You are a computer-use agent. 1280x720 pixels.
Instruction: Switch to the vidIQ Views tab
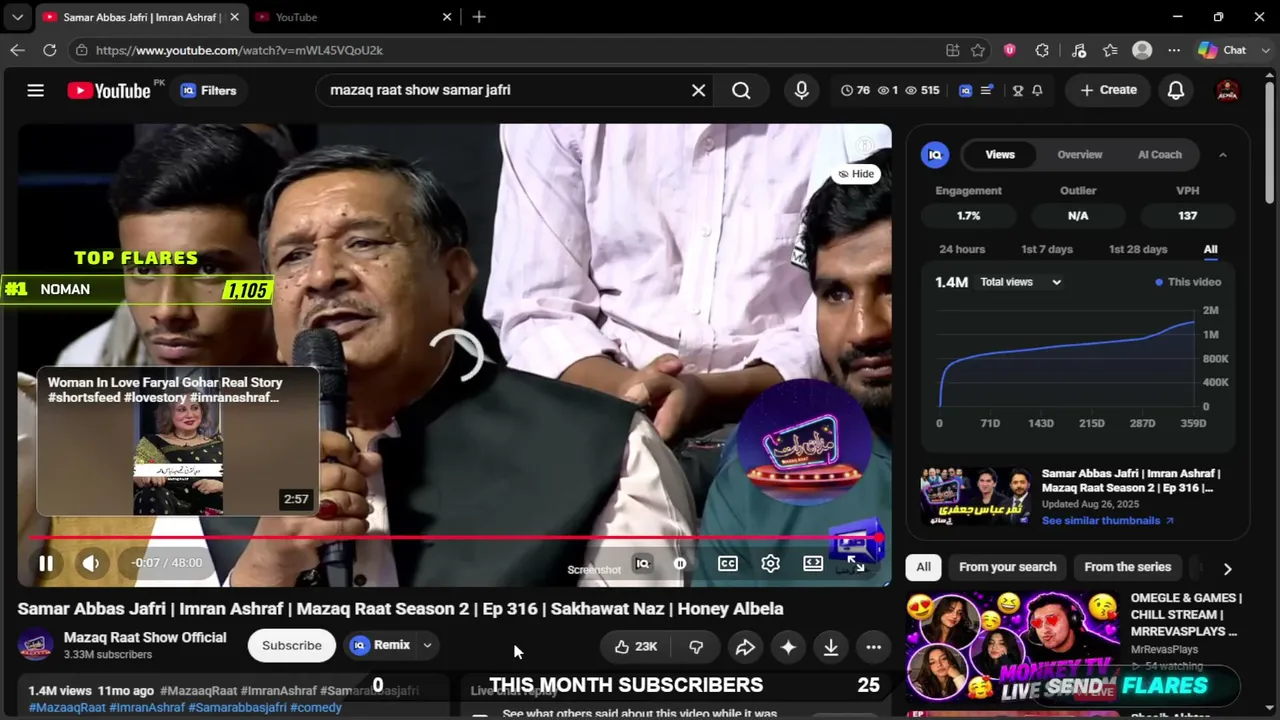(1000, 154)
